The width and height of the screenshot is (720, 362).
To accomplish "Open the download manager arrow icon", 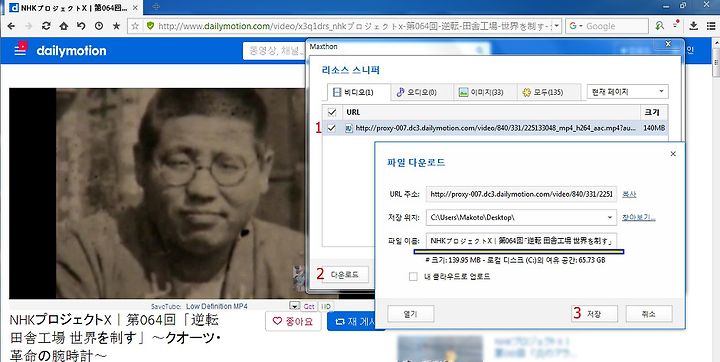I will click(693, 26).
